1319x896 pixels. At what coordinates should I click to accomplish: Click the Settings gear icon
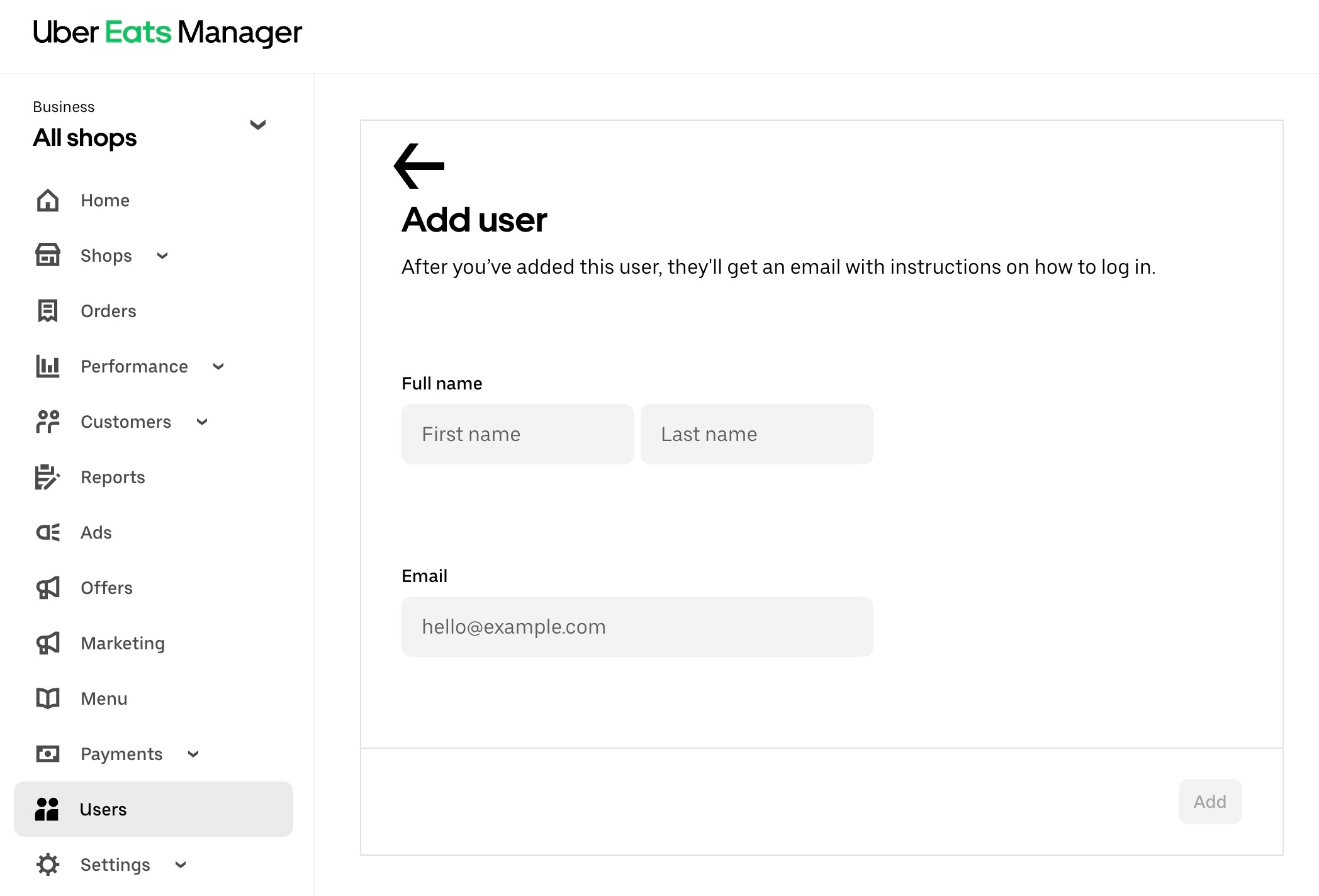click(x=48, y=865)
